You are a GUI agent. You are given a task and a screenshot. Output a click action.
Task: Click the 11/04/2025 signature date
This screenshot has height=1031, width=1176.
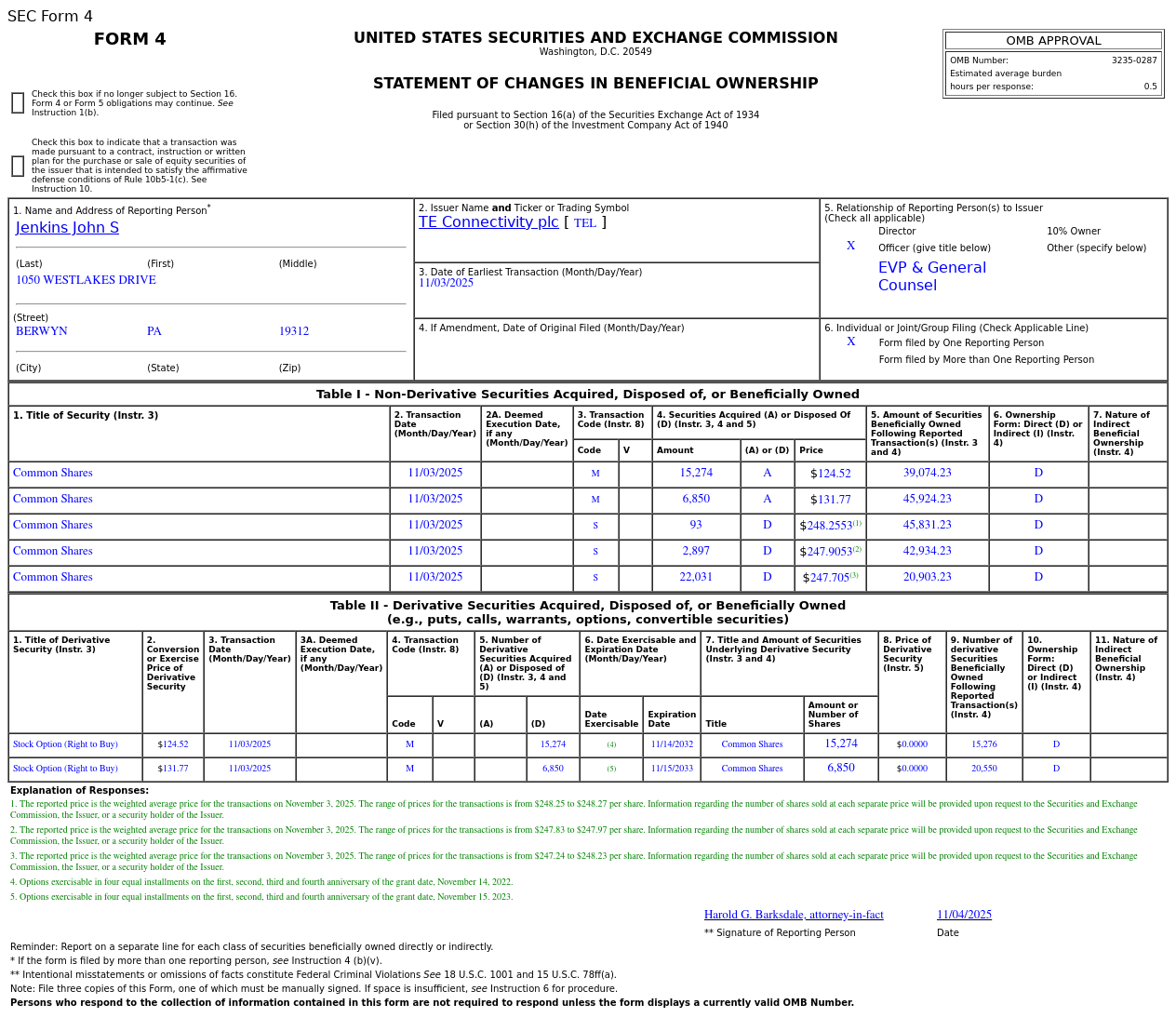pos(964,915)
